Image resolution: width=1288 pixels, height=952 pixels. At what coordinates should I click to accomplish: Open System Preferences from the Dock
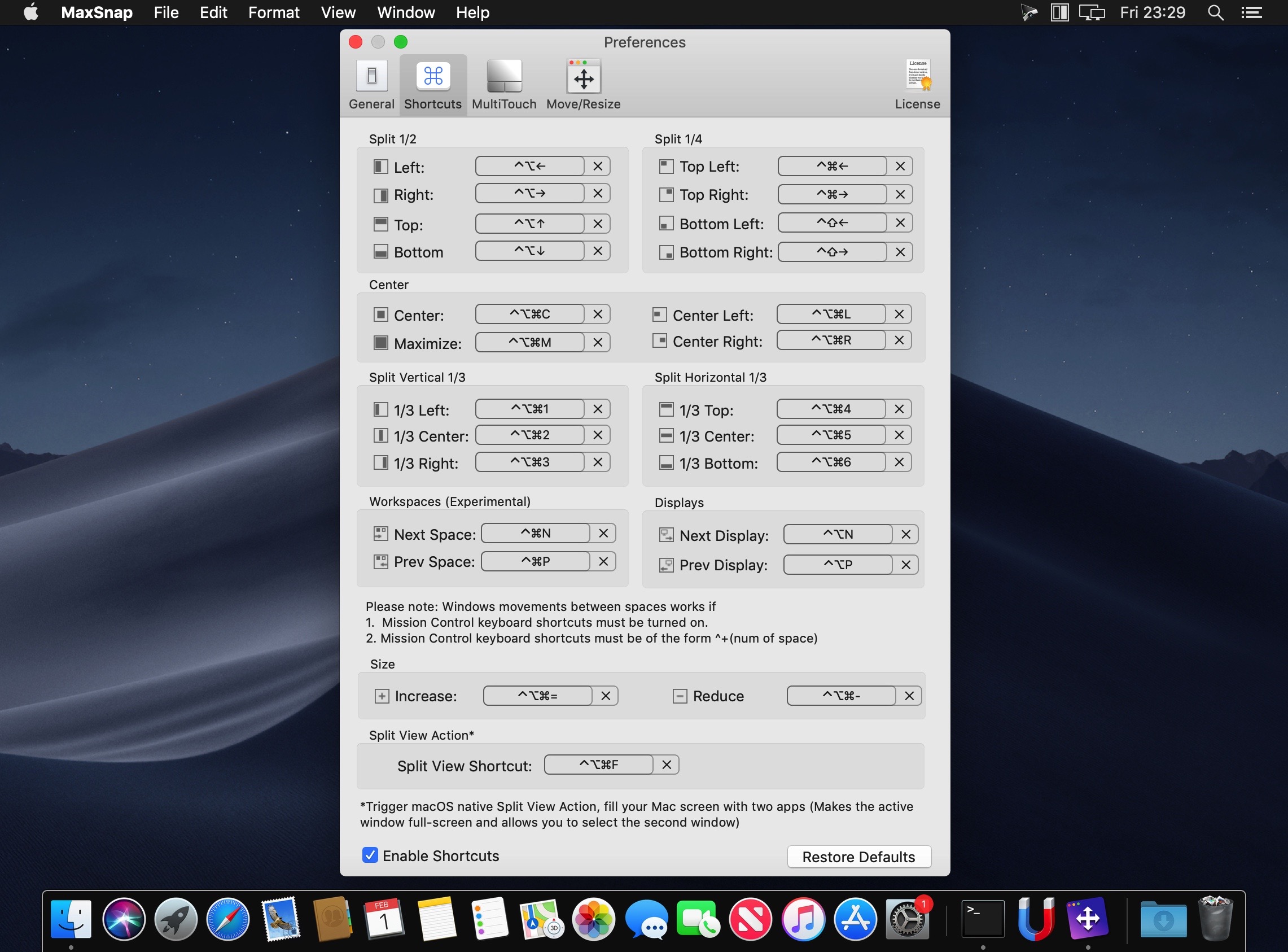906,919
